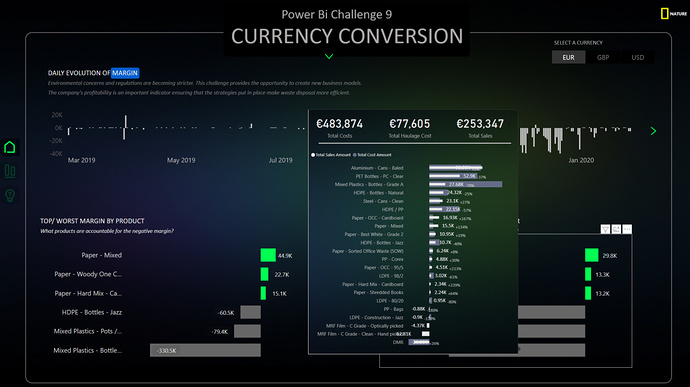
Task: Open the Home page icon in sidebar
Action: 10,147
